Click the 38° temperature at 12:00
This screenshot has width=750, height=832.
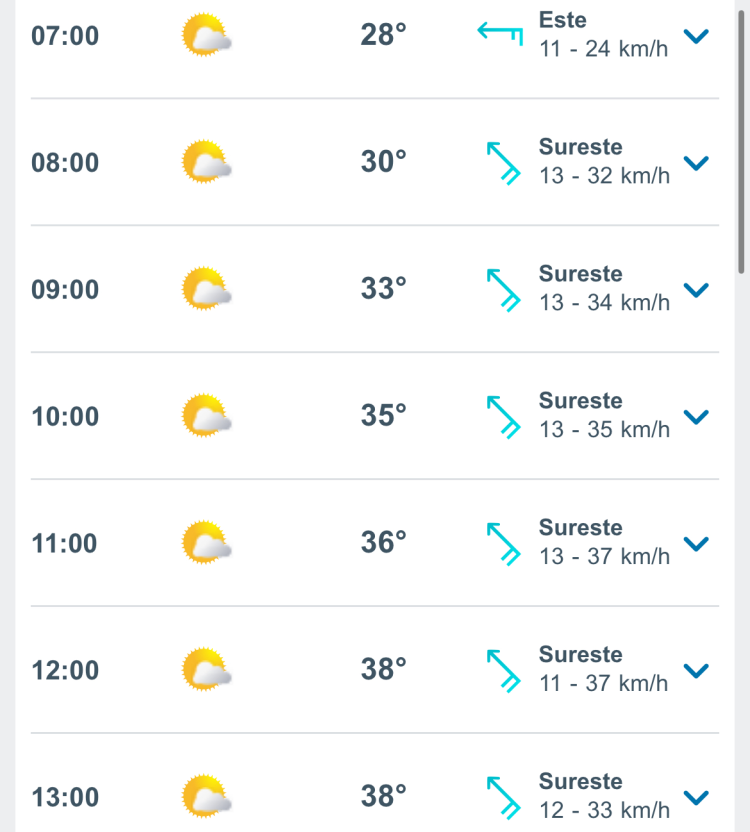tap(384, 669)
